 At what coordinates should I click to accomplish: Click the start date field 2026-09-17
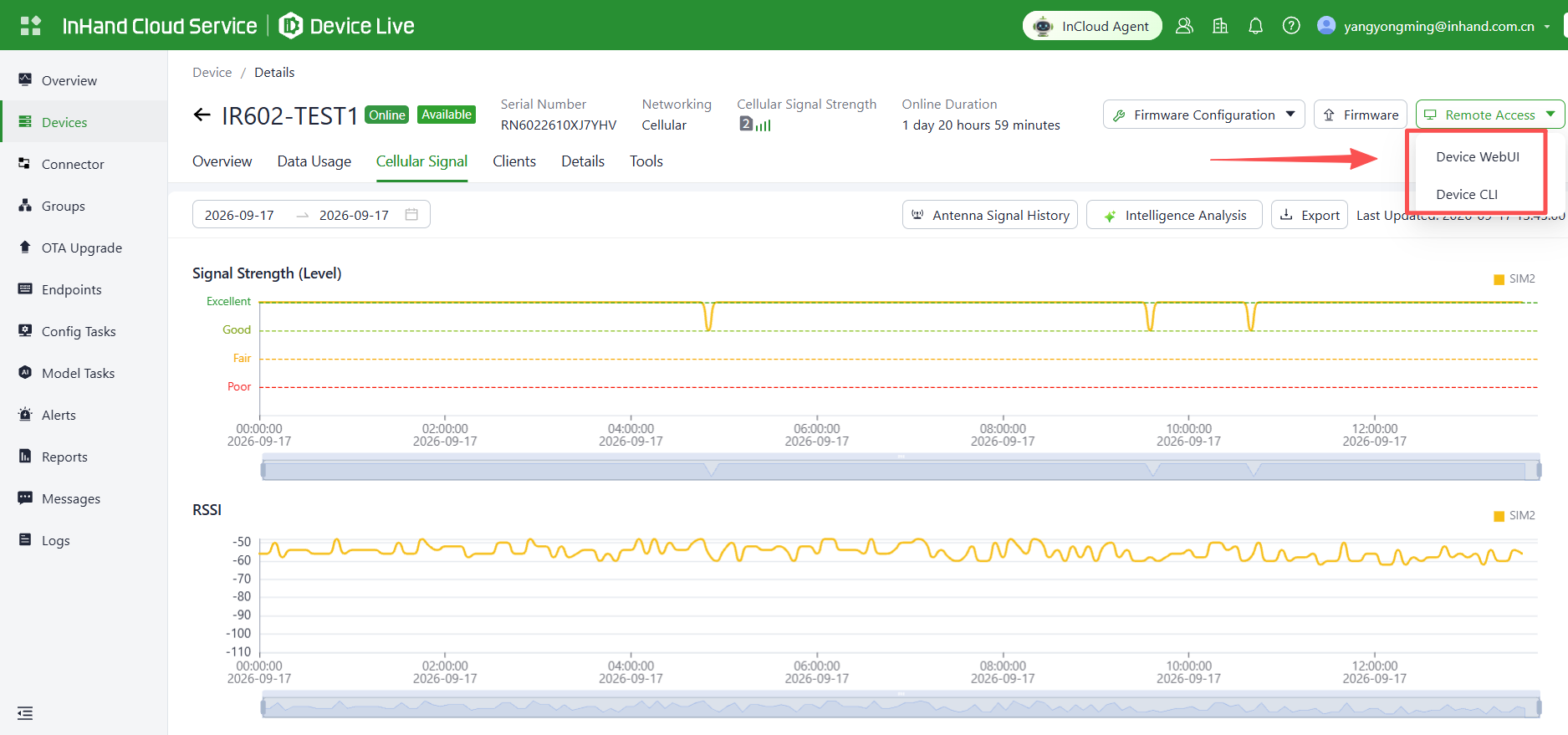click(239, 215)
